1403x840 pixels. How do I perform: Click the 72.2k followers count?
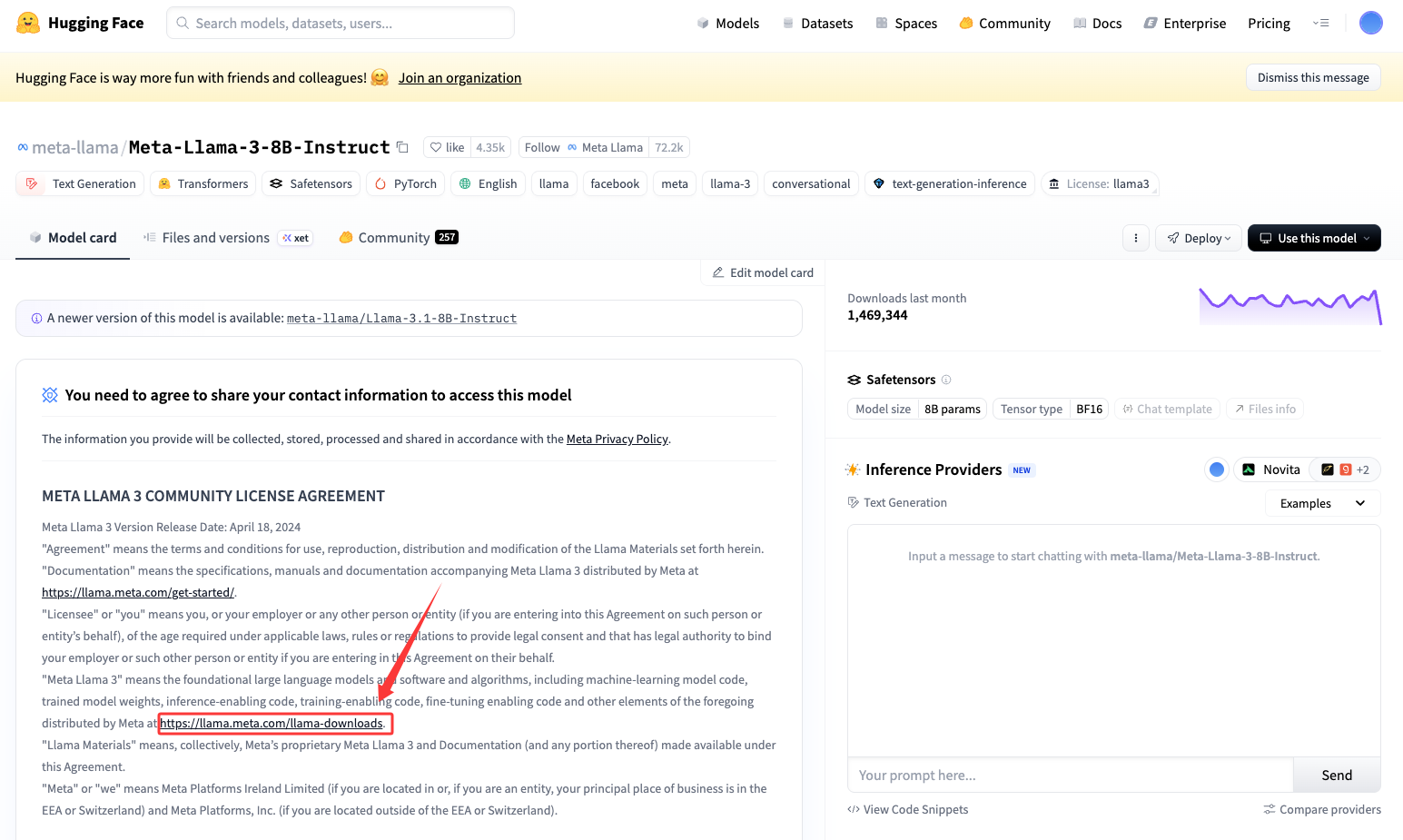[669, 147]
